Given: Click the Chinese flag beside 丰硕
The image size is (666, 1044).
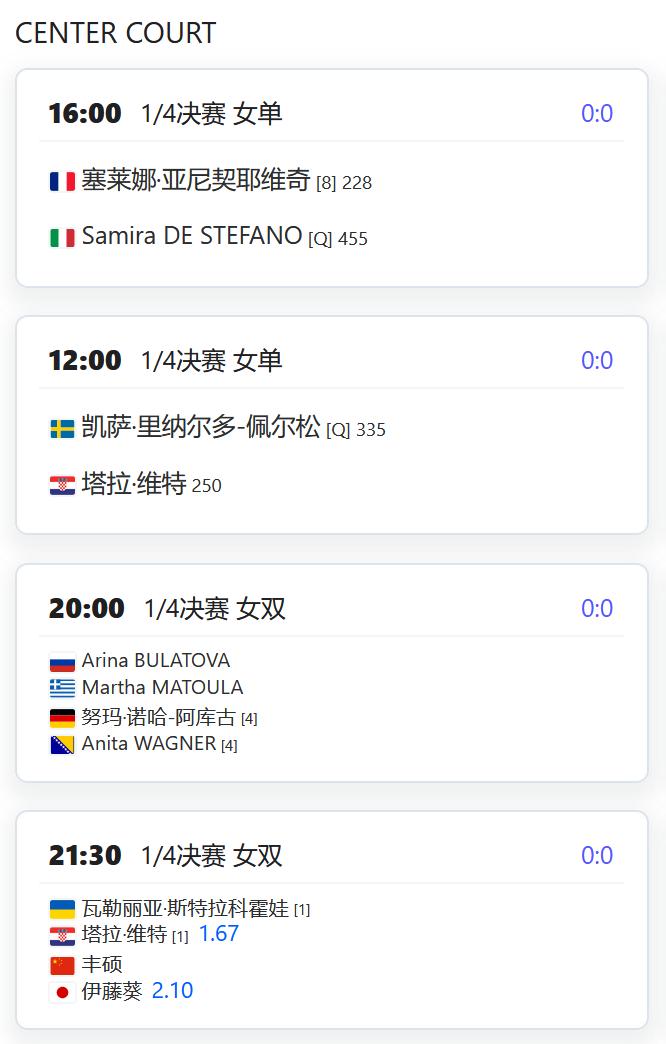Looking at the screenshot, I should tap(63, 965).
